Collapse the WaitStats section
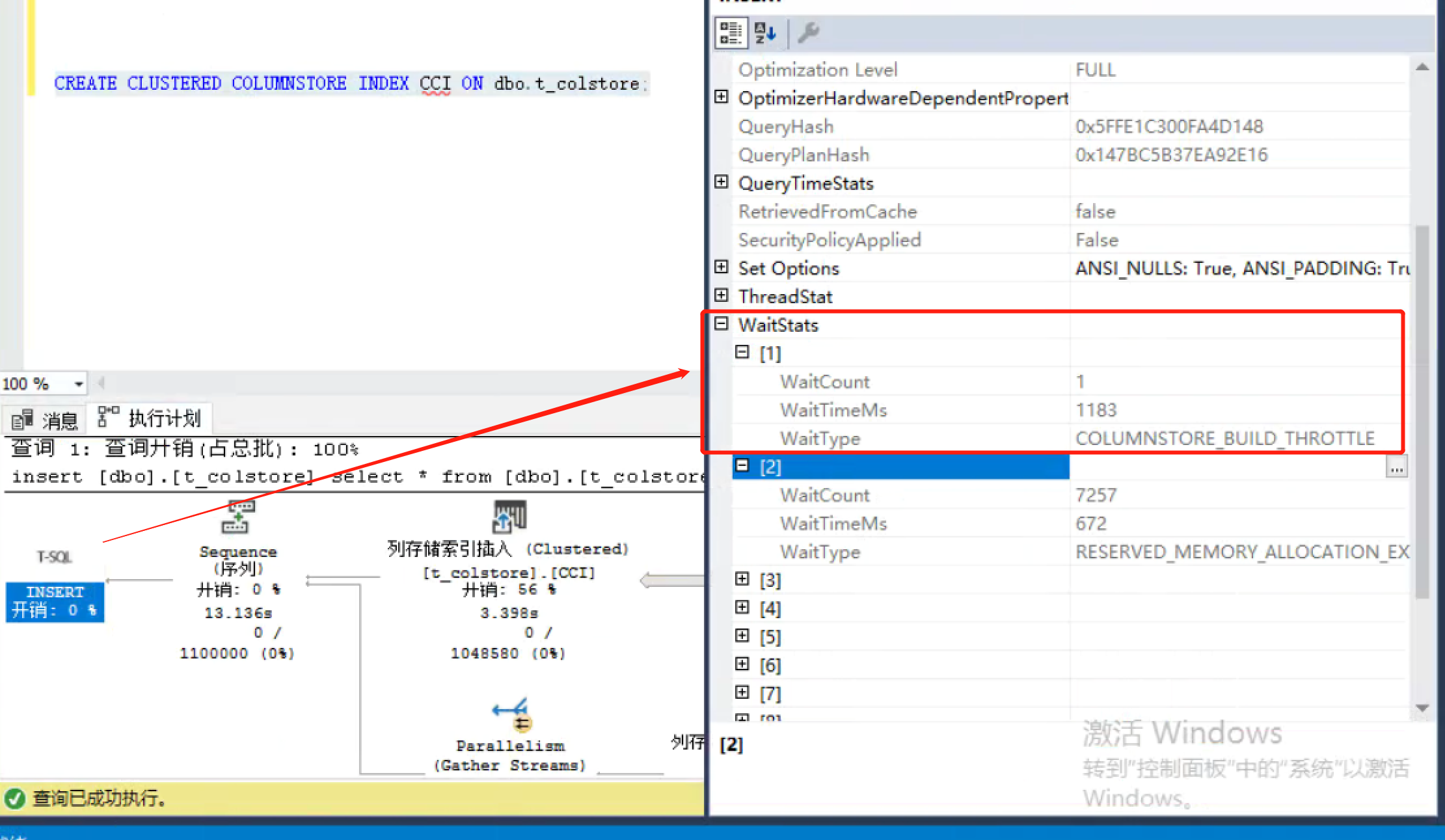This screenshot has width=1445, height=840. pos(721,323)
